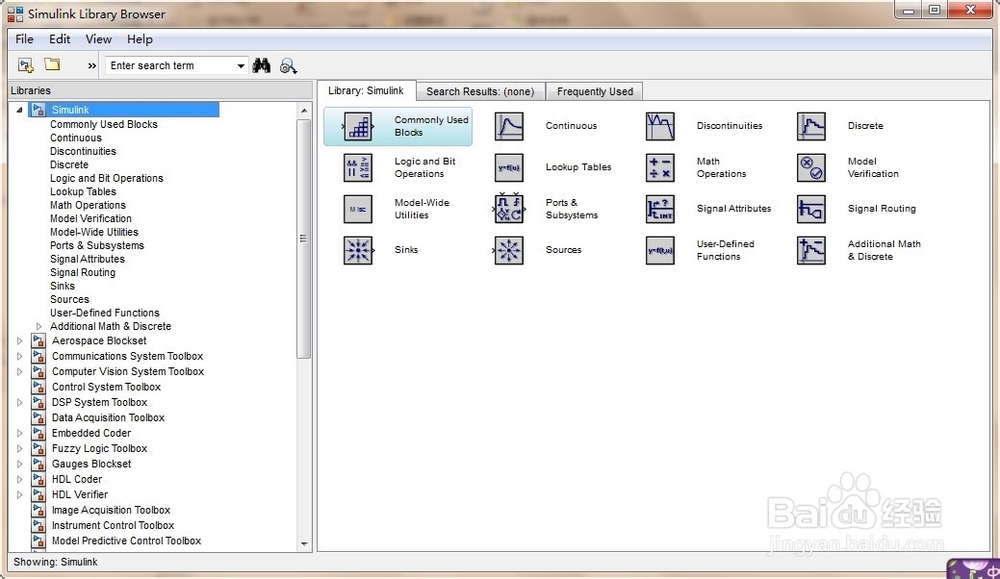Image resolution: width=1000 pixels, height=579 pixels.
Task: Expand Additional Math & Discrete tree node
Action: 39,326
